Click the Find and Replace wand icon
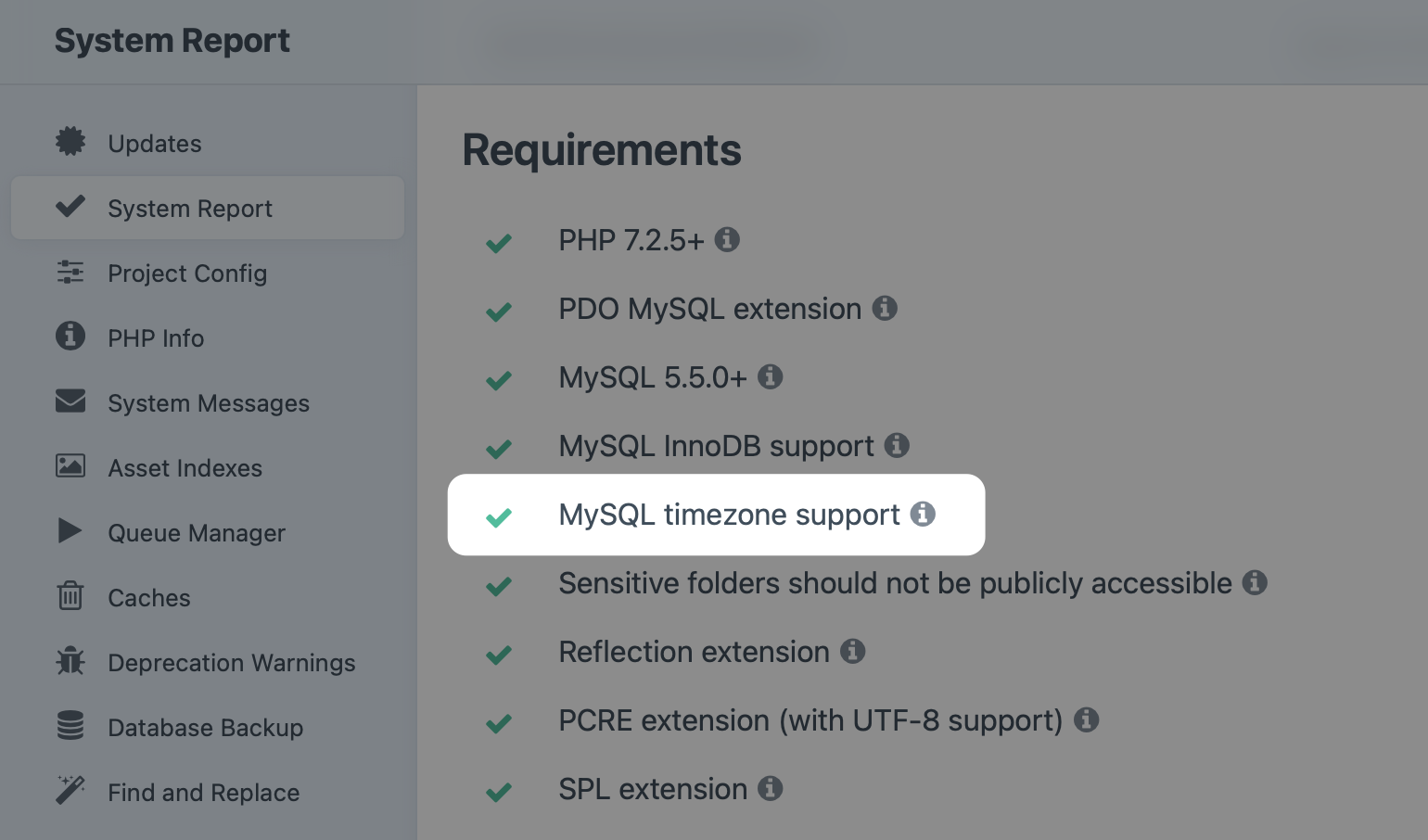 70,790
